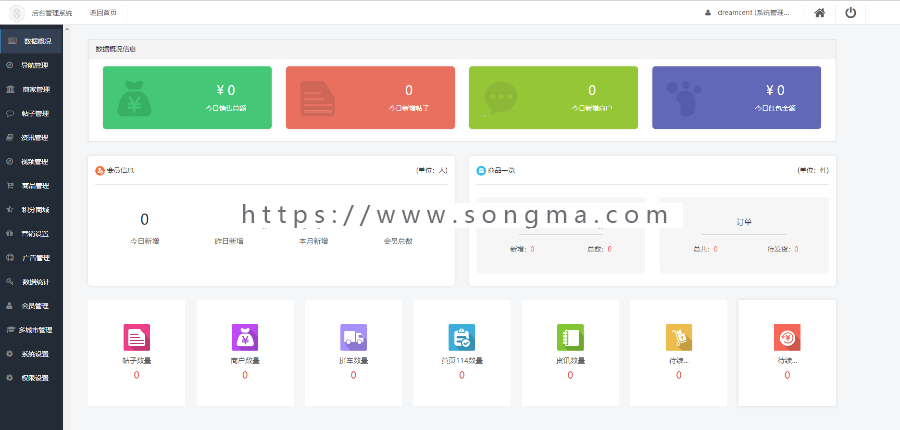This screenshot has height=430, width=900.
Task: Click the 本月新增 label
Action: (313, 241)
